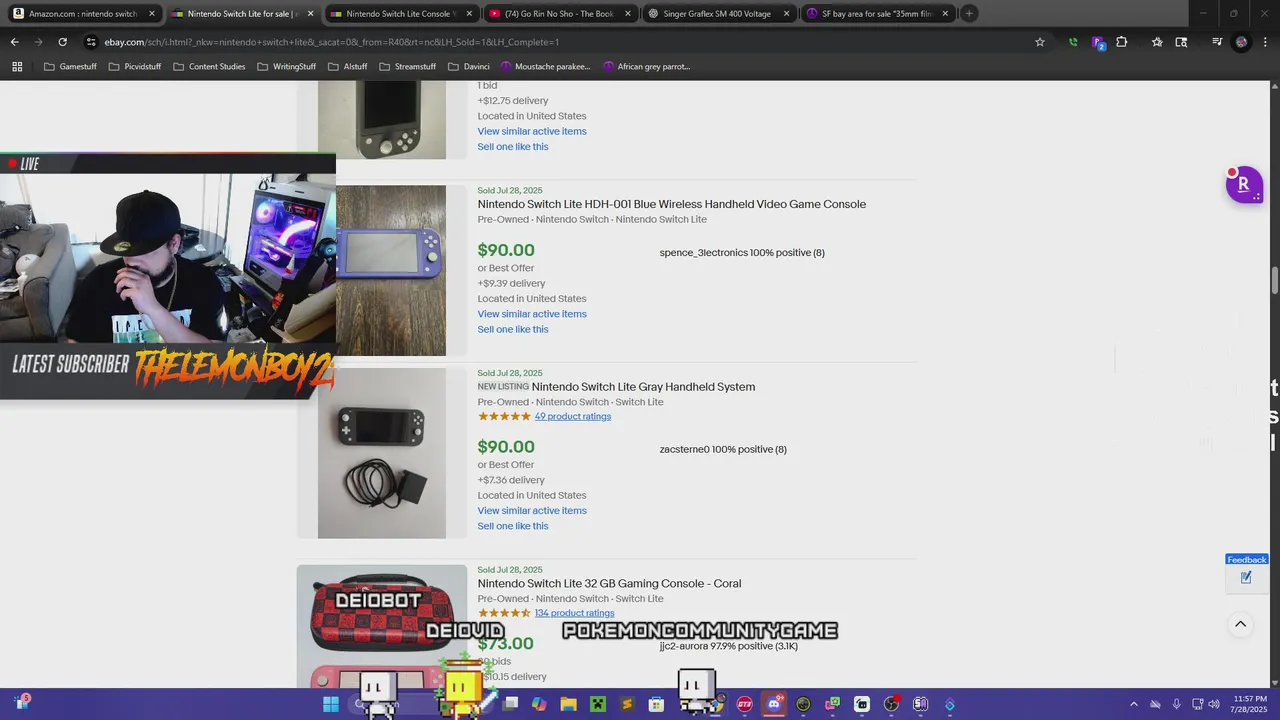Open Nintendo Switch Lite 32 GB Coral listing
This screenshot has width=1280, height=720.
tap(609, 583)
